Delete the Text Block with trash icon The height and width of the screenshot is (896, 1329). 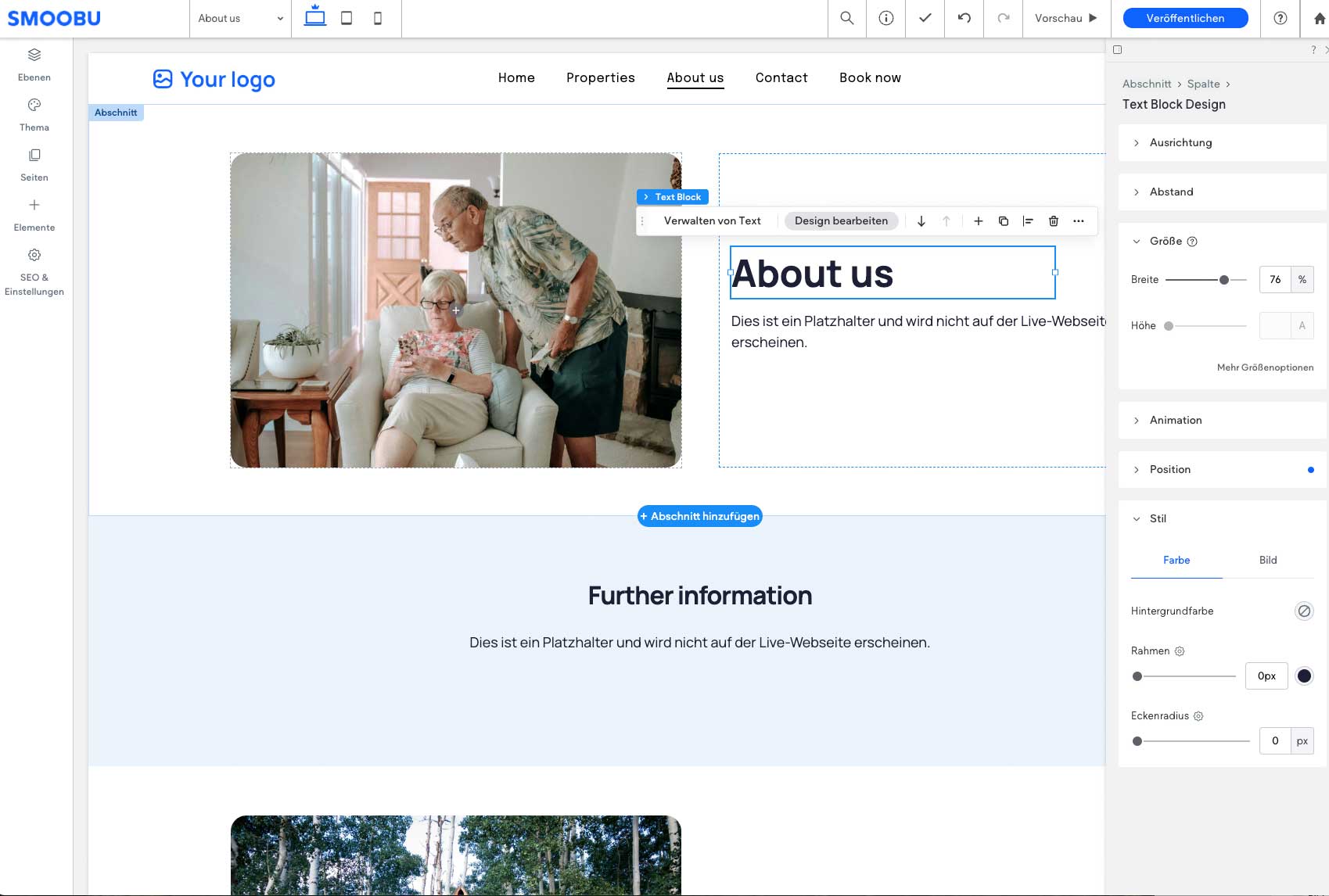[x=1053, y=221]
